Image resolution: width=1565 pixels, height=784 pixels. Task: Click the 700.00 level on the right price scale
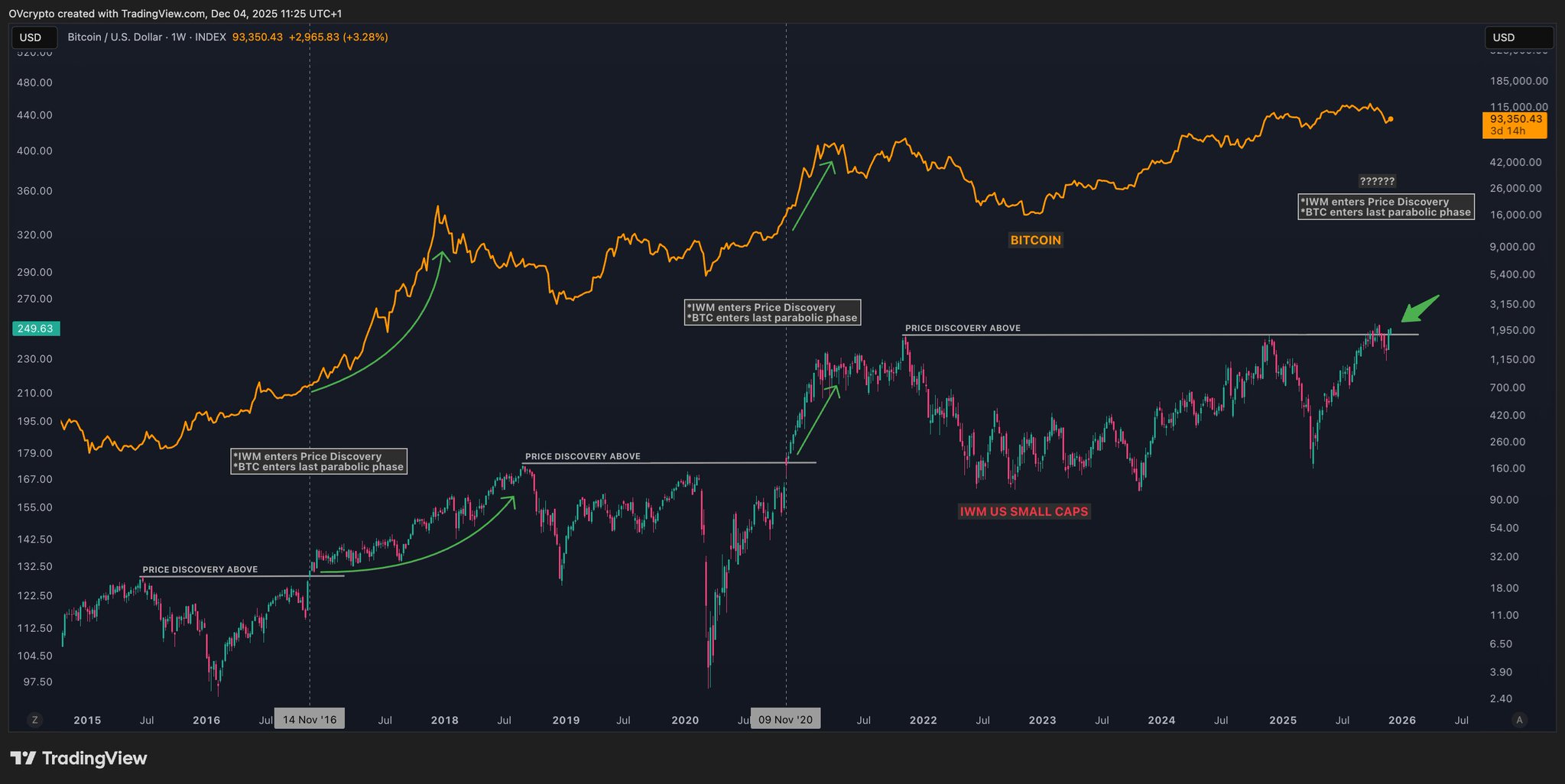pos(1508,387)
